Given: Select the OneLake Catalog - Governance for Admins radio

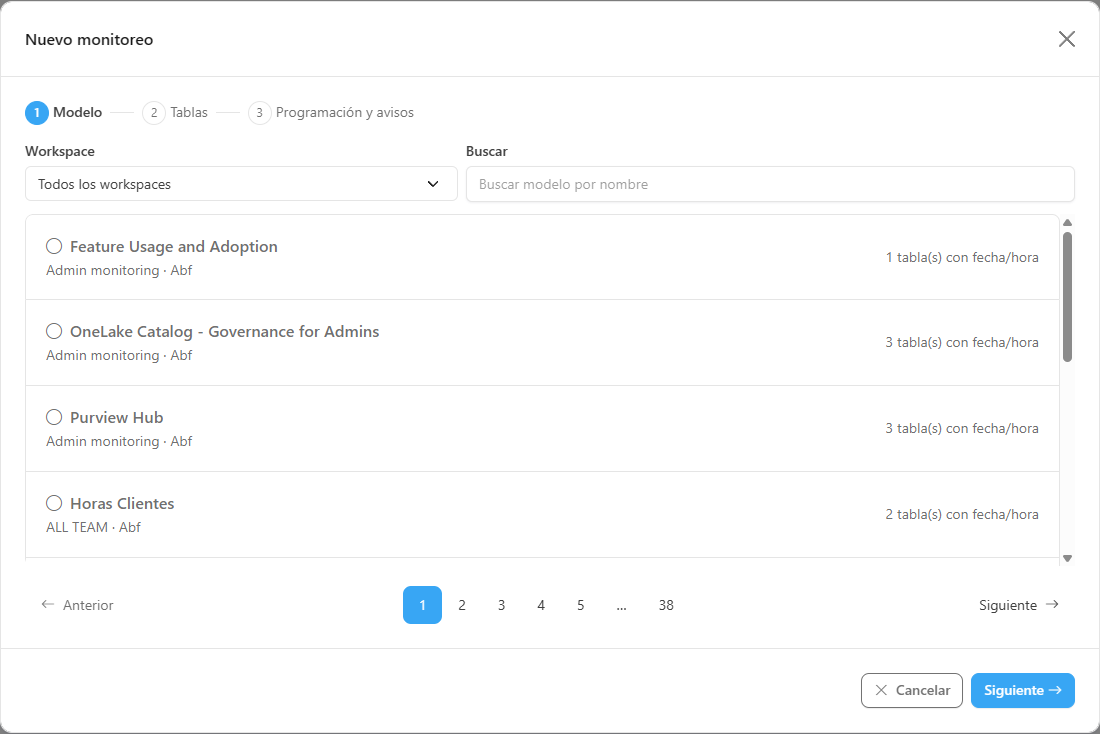Looking at the screenshot, I should [x=54, y=331].
